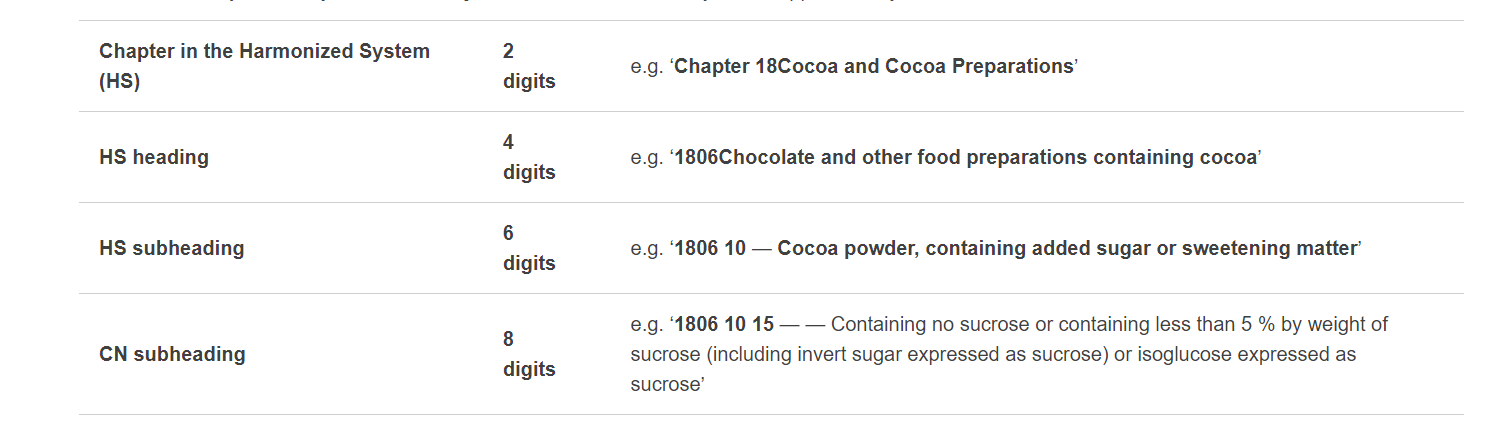Click the 'Chapter in the Harmonized System (HS)' row label

tap(264, 66)
